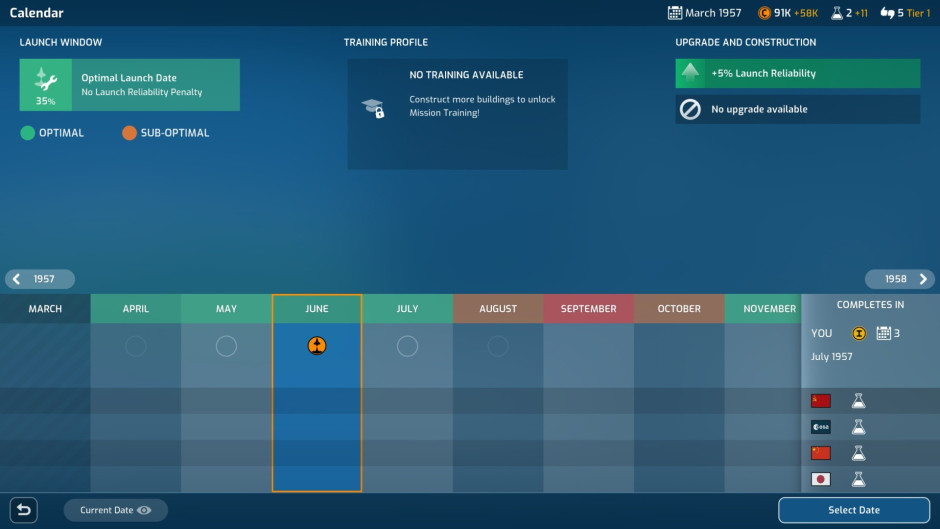Select the OCTOBER month header

[x=679, y=309]
